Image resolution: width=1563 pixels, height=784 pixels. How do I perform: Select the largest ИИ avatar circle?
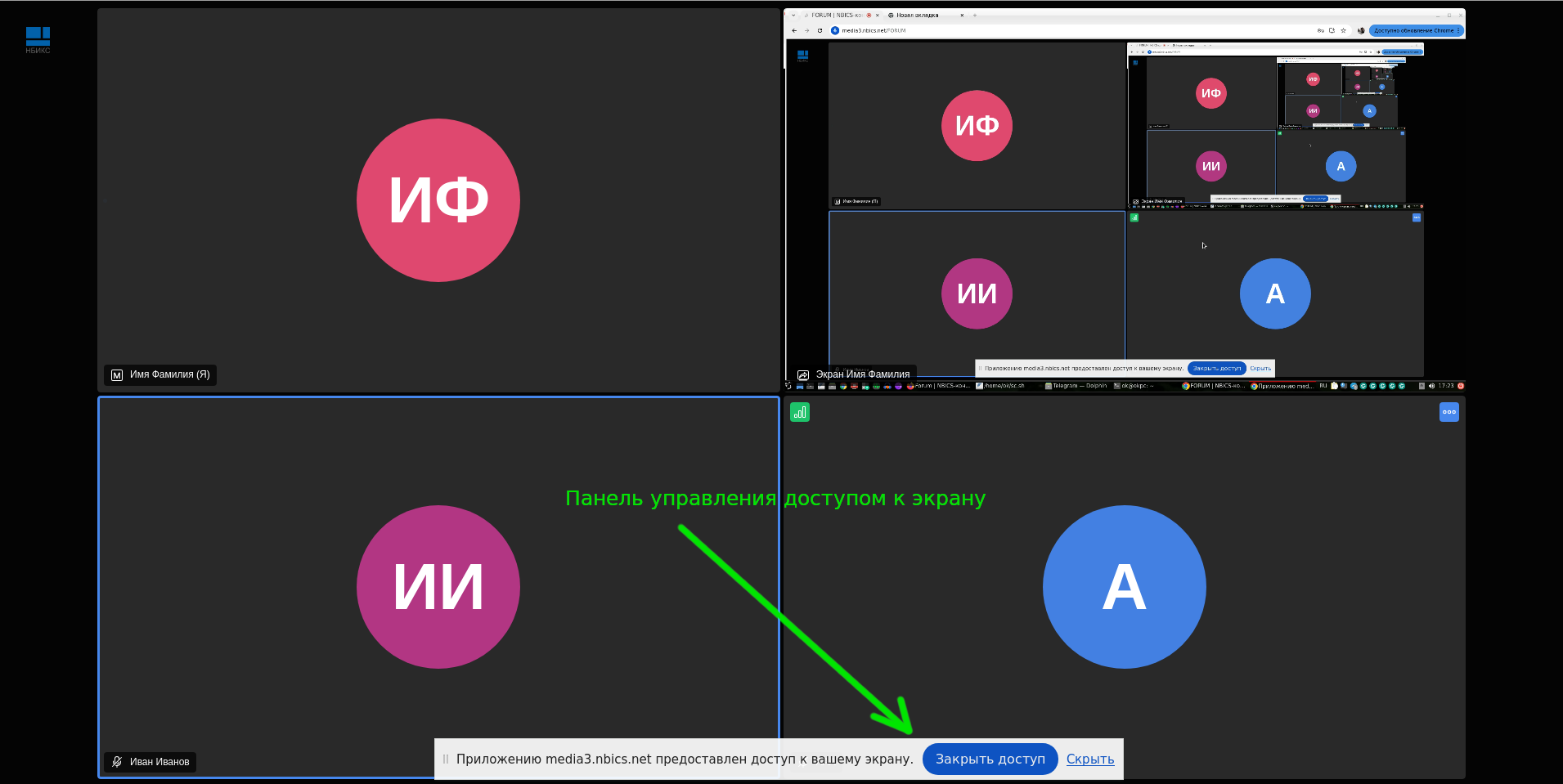coord(438,587)
